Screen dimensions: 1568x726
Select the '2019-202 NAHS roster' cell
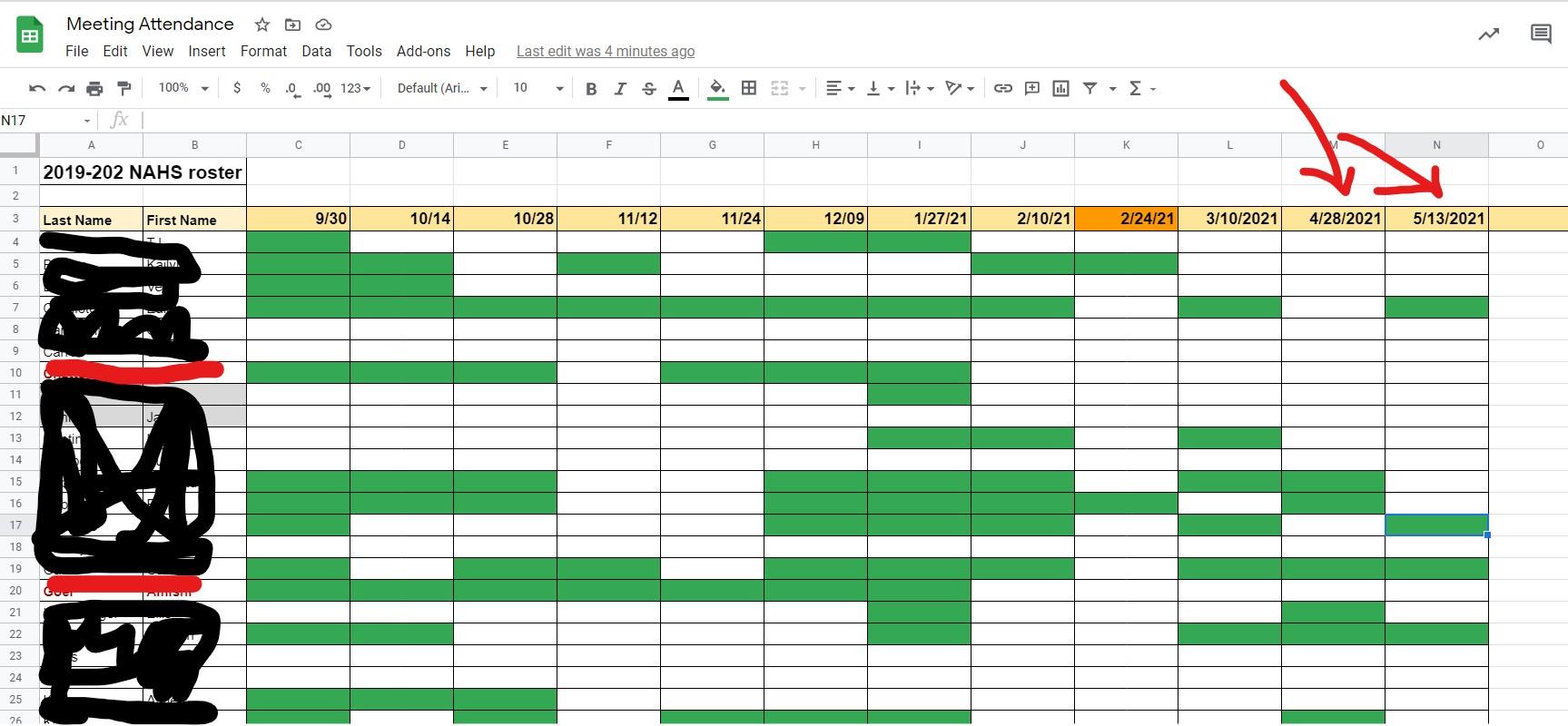pyautogui.click(x=143, y=172)
